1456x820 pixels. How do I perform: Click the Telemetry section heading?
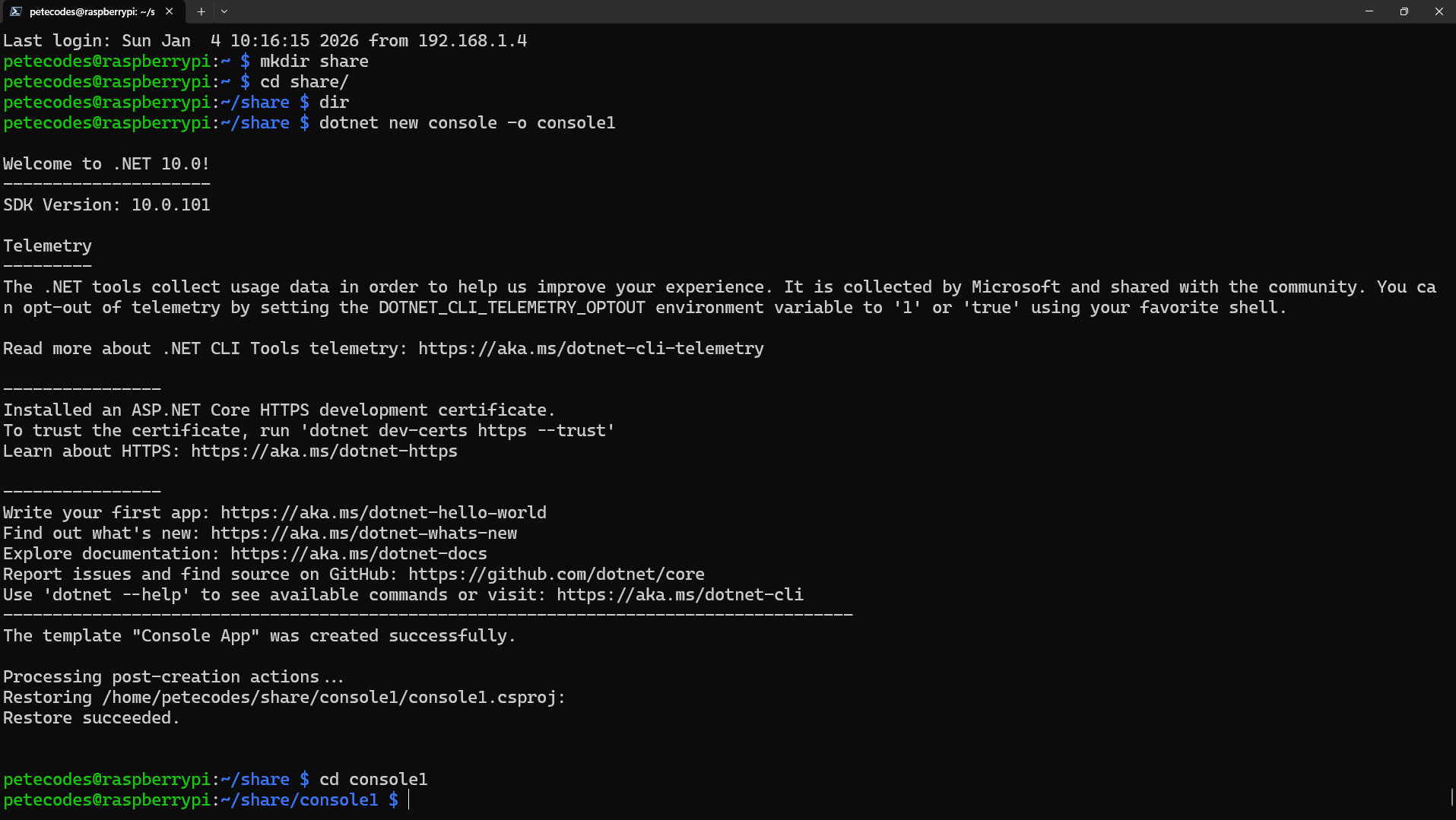click(x=47, y=245)
